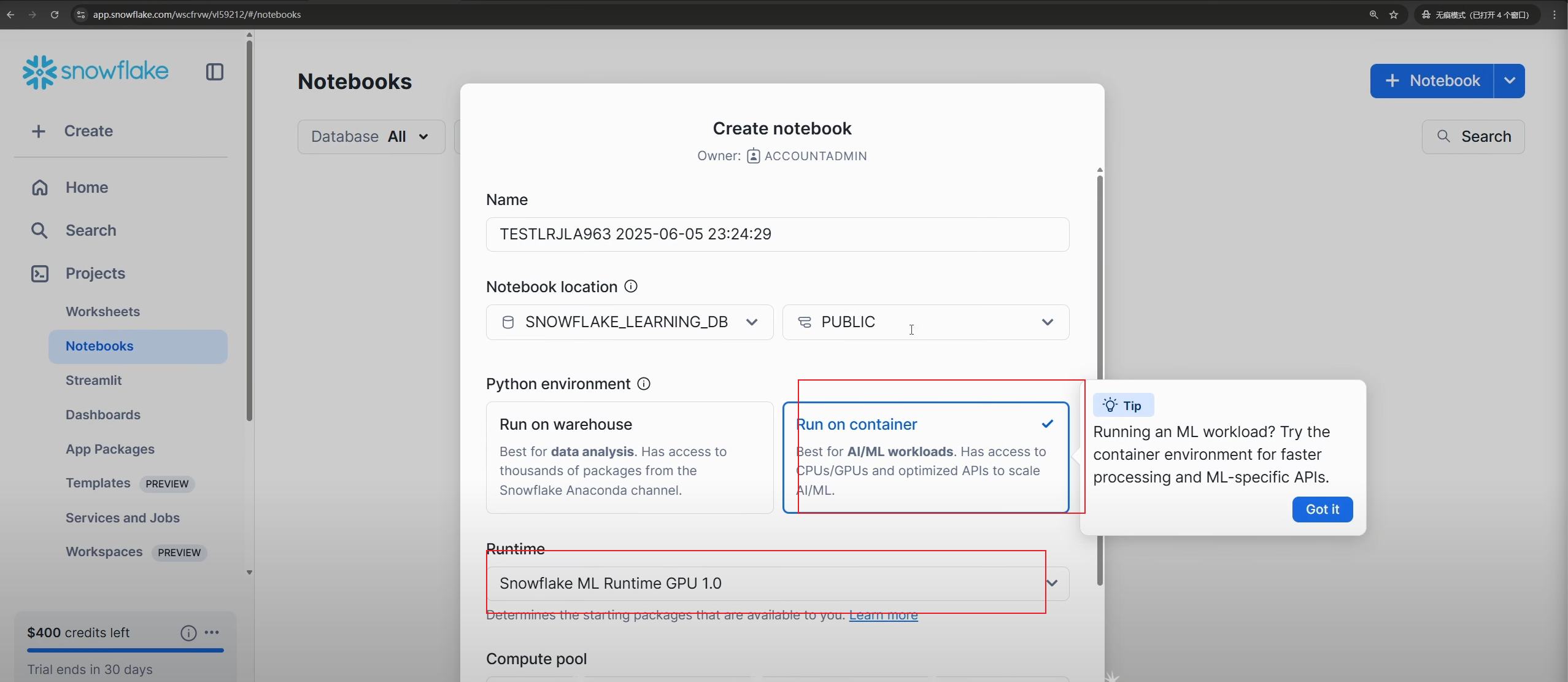Select Run on container option

click(x=926, y=457)
